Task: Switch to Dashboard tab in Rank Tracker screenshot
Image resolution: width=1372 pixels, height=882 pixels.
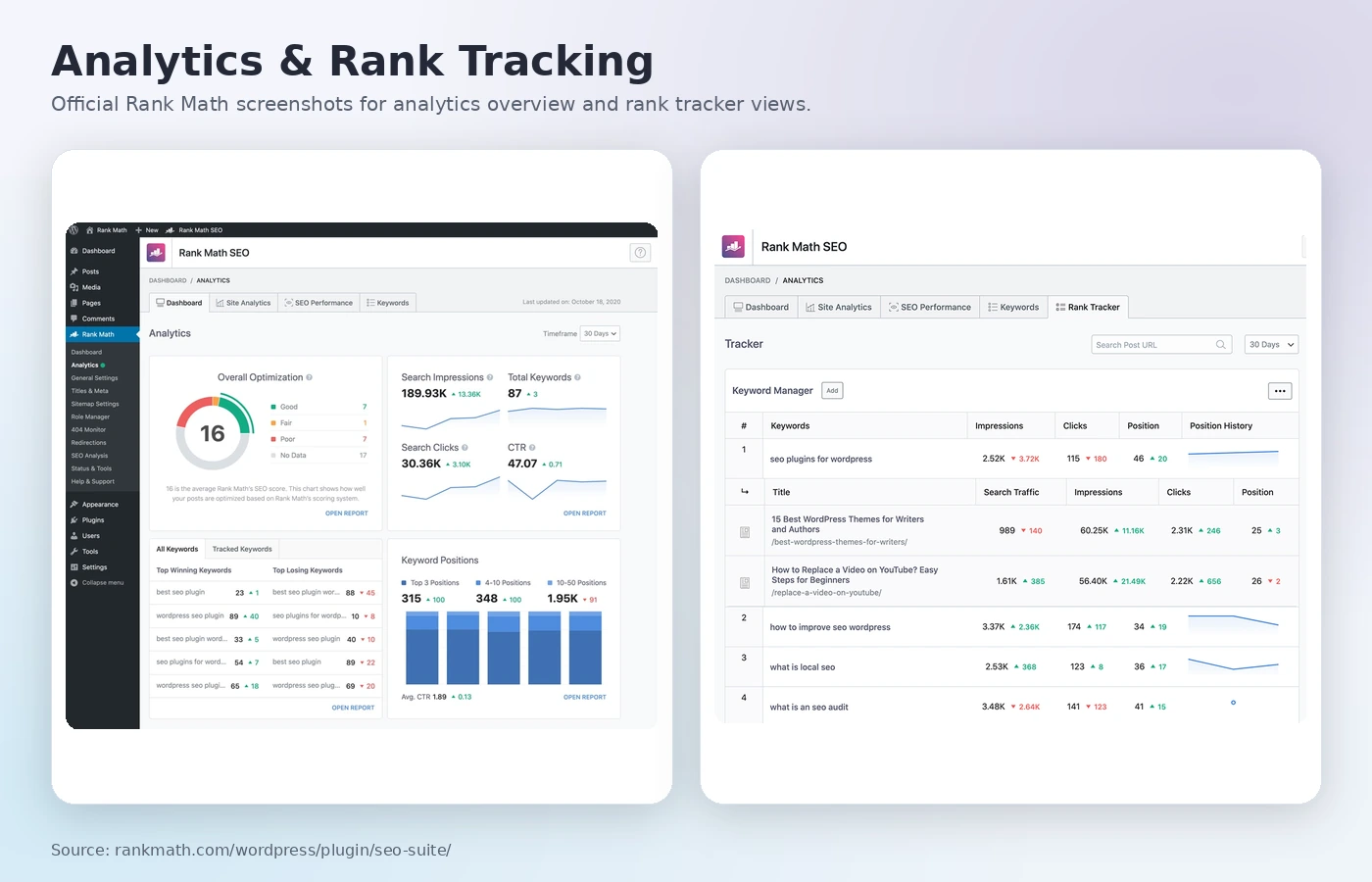Action: (761, 307)
